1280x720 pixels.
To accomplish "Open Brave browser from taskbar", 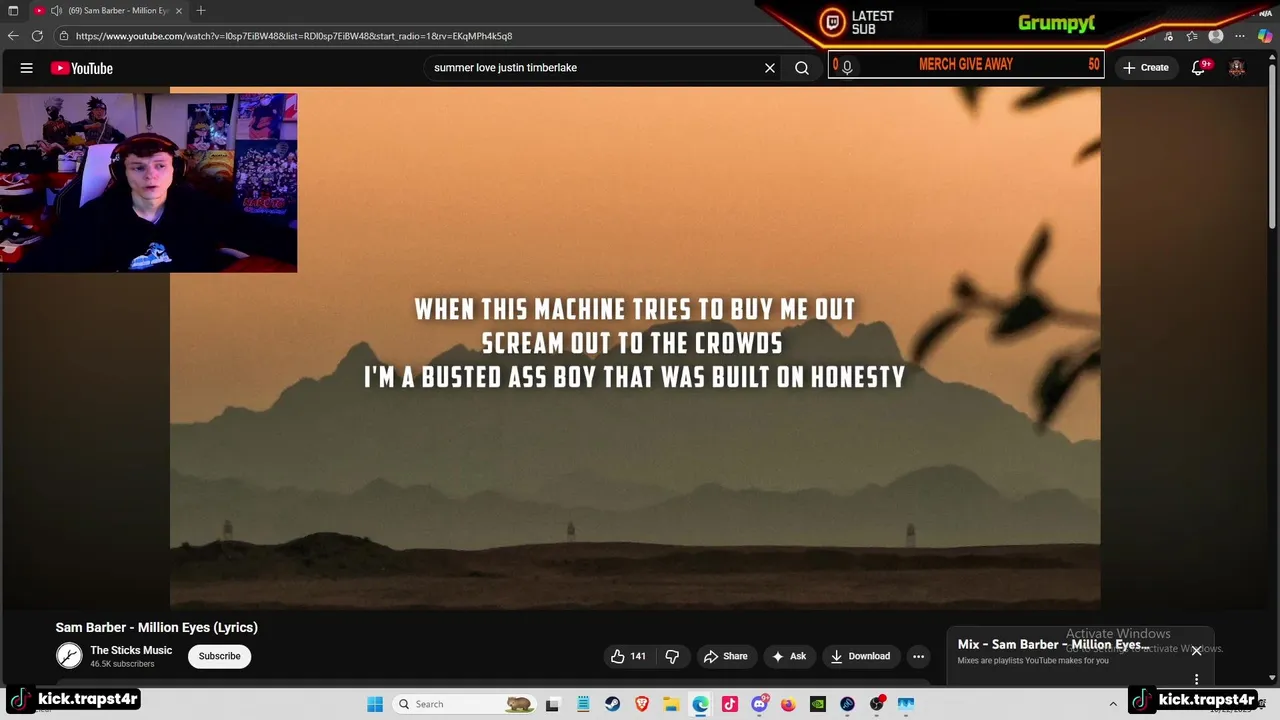I will click(x=642, y=704).
